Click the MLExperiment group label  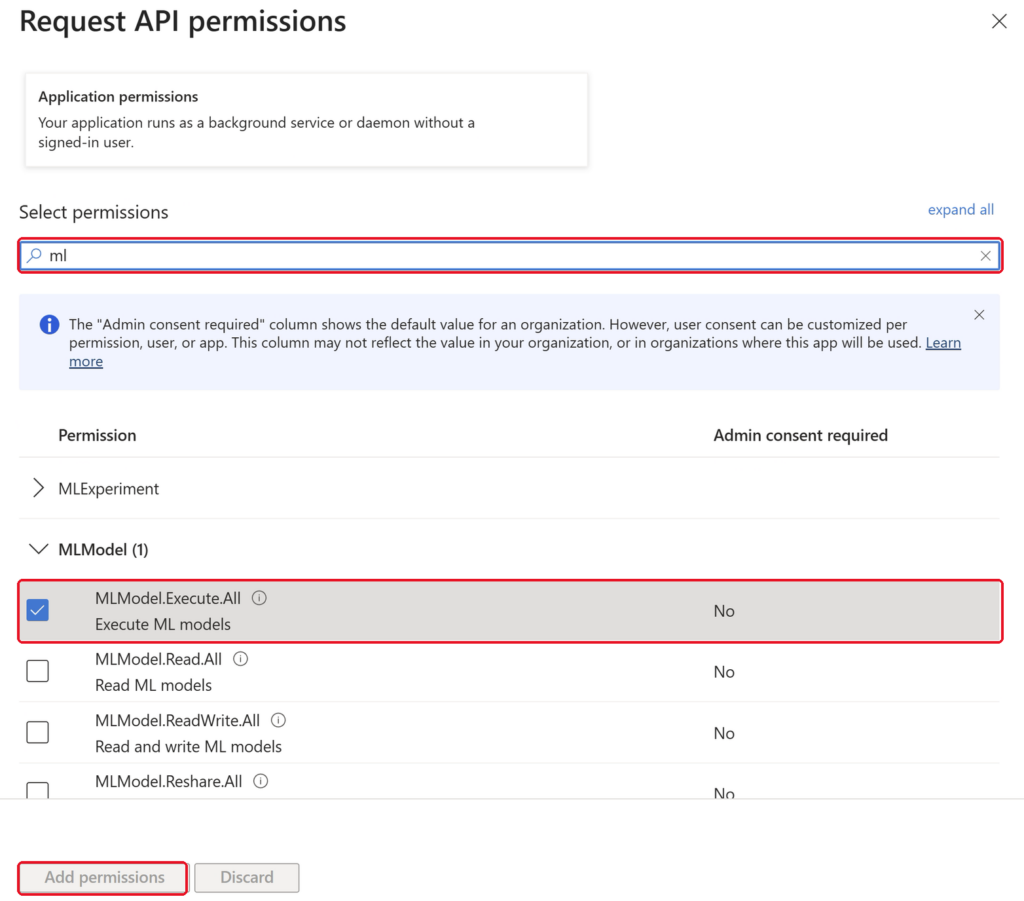click(108, 489)
